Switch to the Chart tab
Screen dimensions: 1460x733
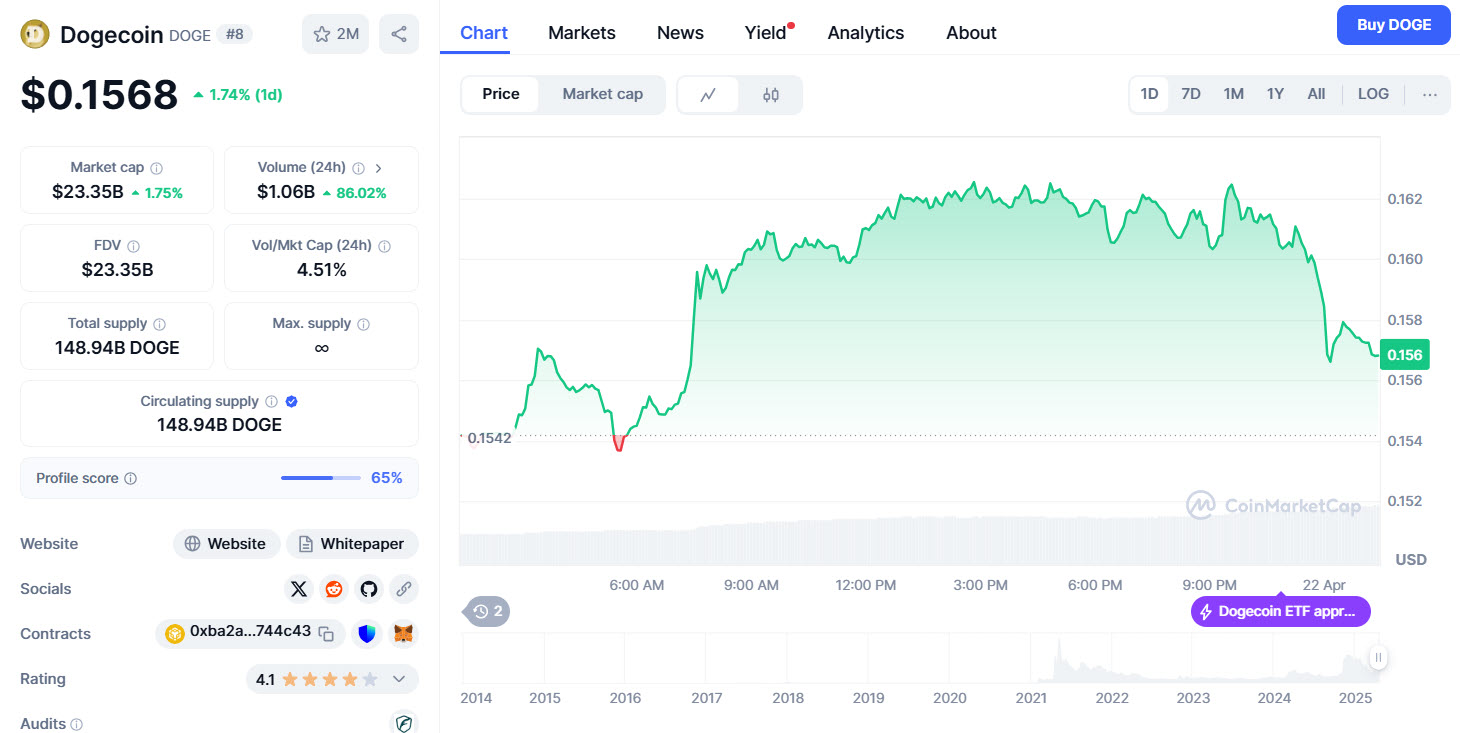484,33
